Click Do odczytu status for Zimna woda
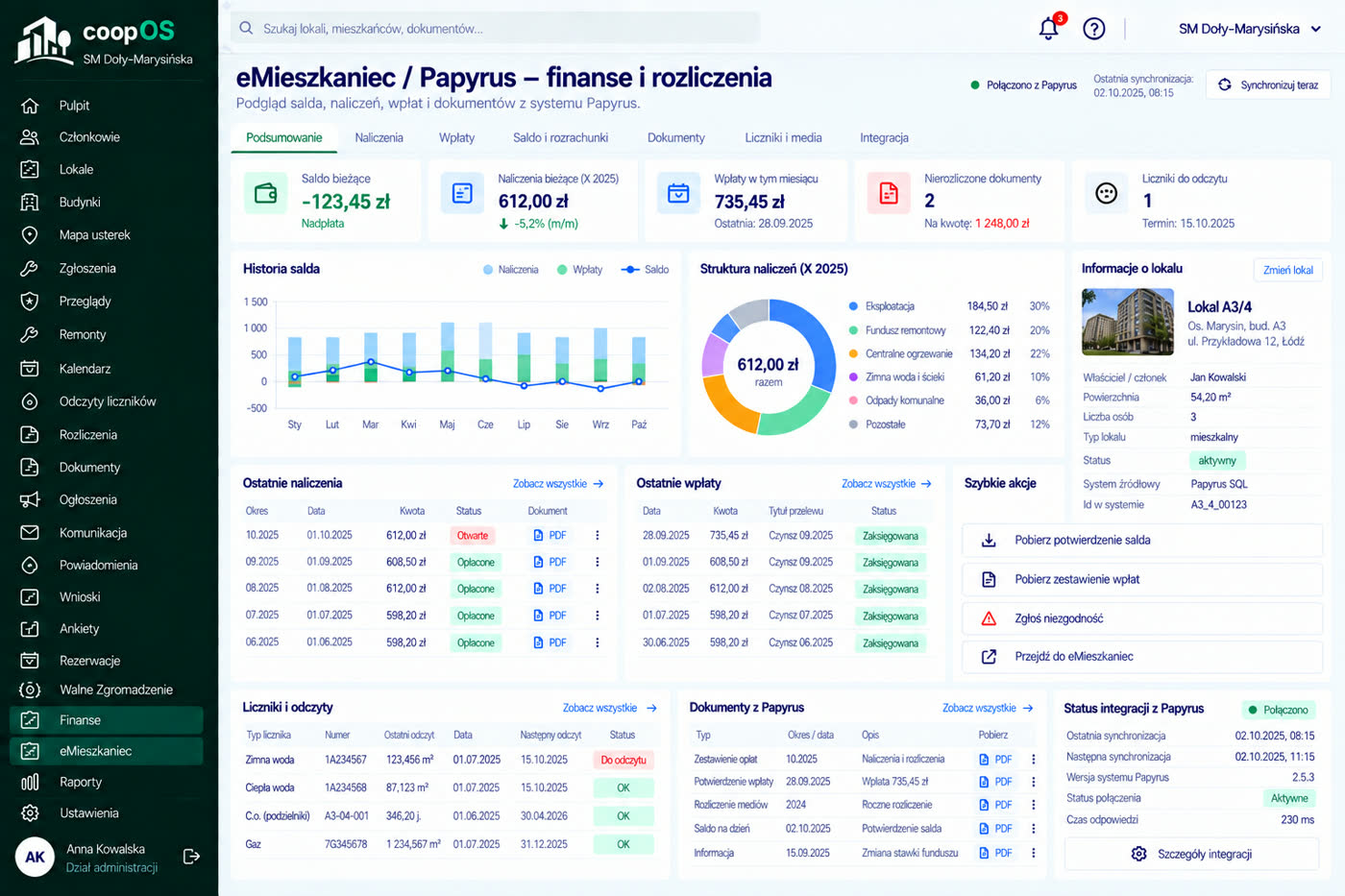This screenshot has width=1345, height=896. click(624, 760)
